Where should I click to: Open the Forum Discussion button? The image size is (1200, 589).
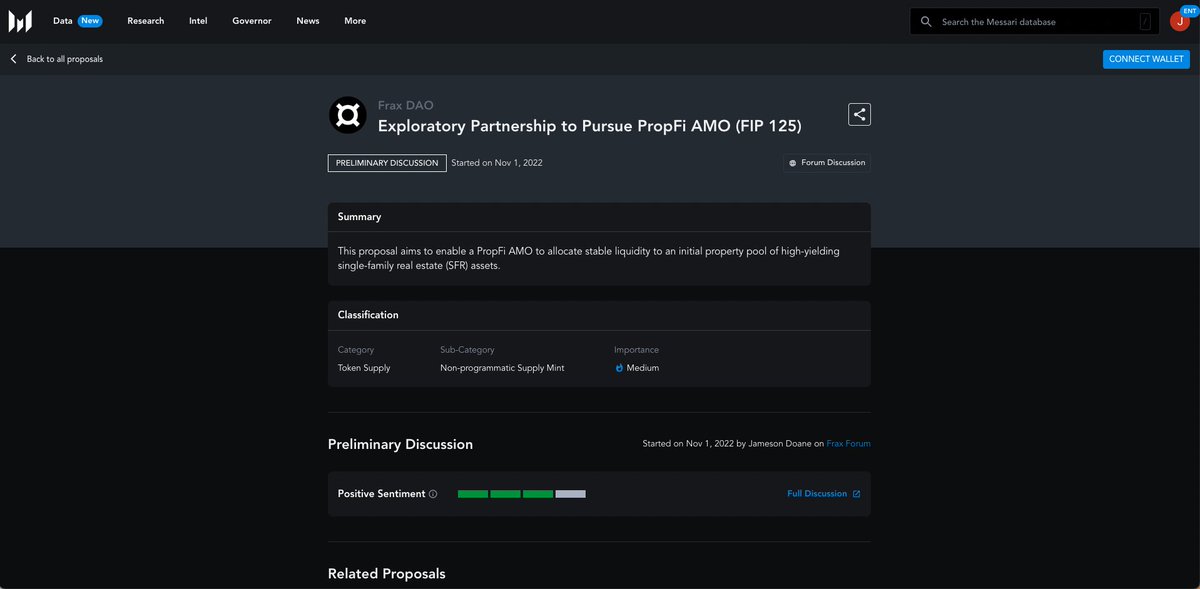coord(827,163)
